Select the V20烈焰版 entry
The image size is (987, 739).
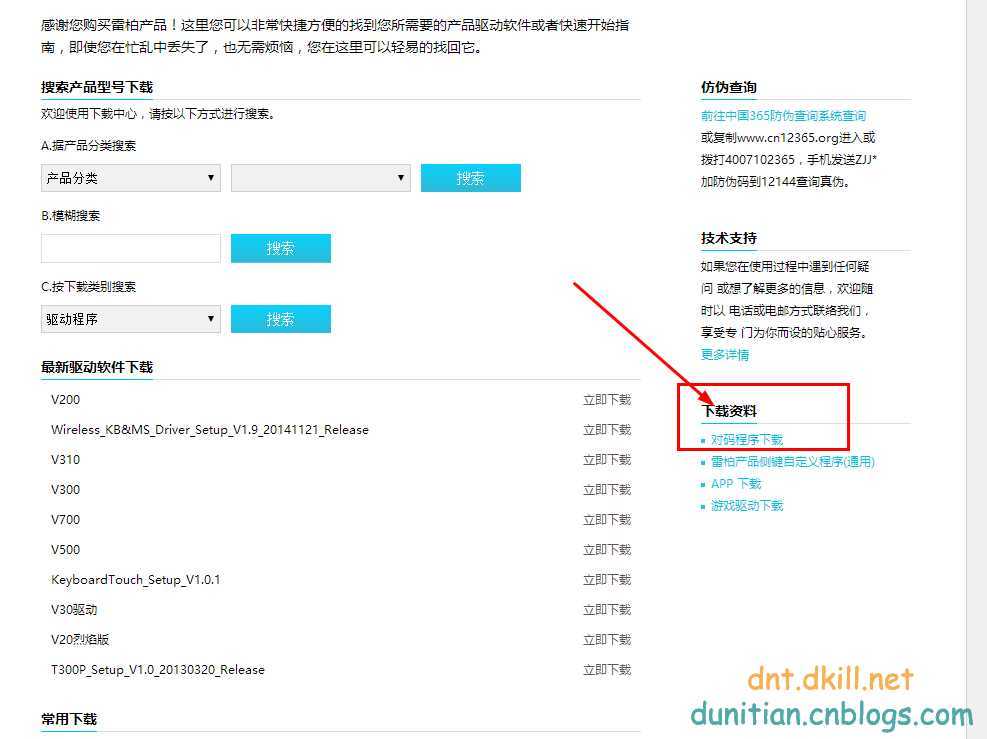point(80,640)
